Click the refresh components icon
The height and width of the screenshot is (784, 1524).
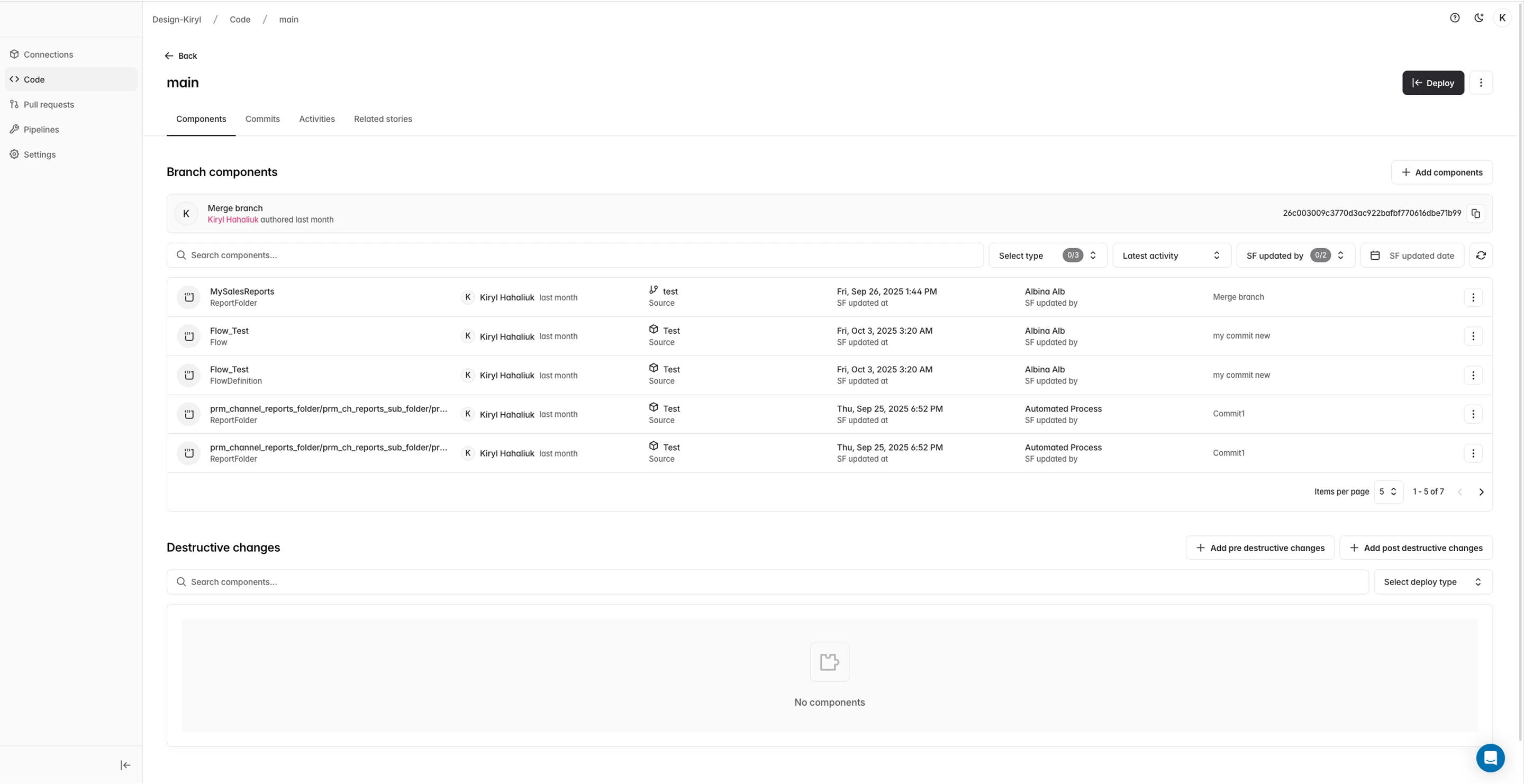[x=1481, y=256]
